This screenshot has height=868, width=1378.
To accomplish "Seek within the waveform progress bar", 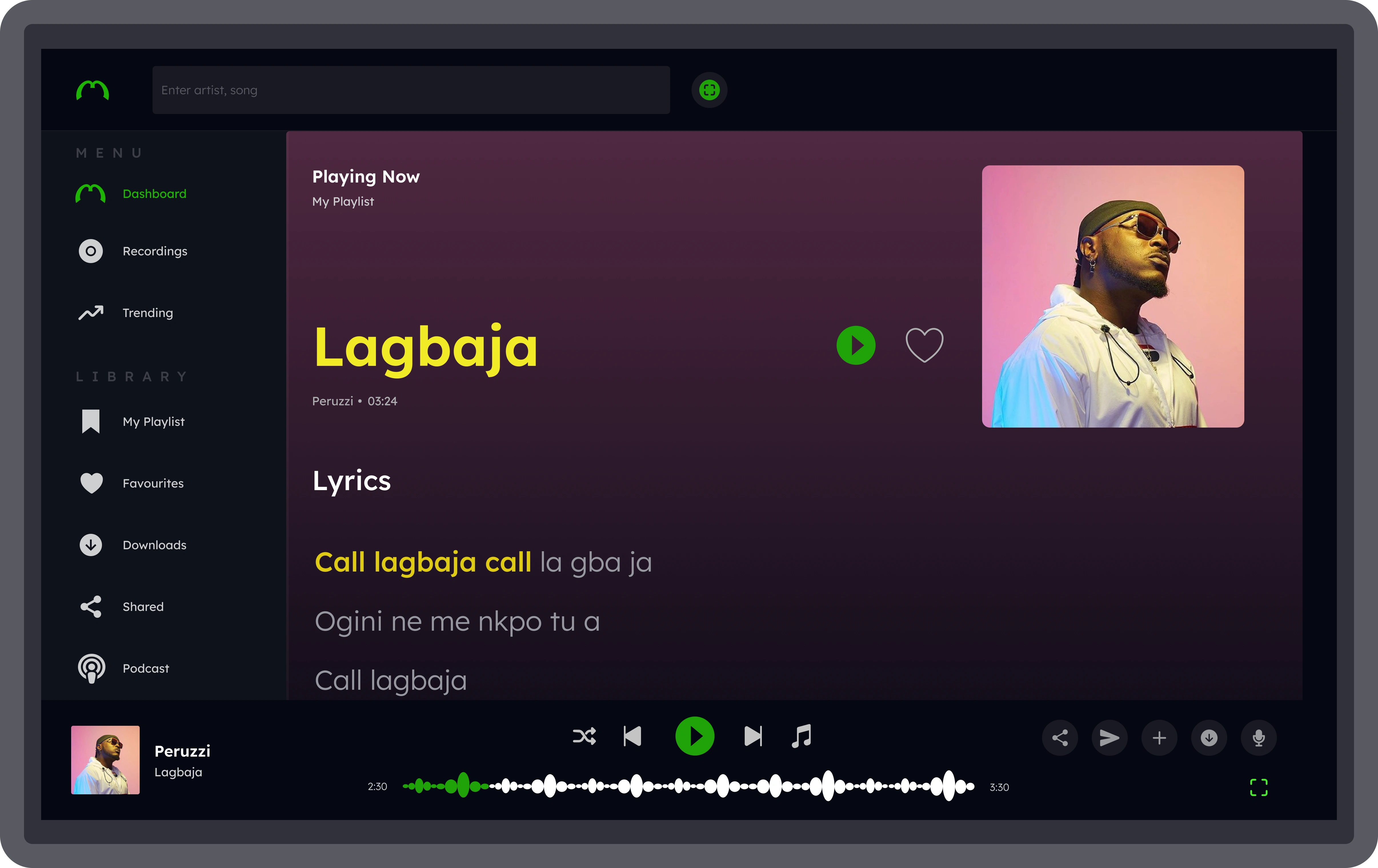I will tap(688, 786).
